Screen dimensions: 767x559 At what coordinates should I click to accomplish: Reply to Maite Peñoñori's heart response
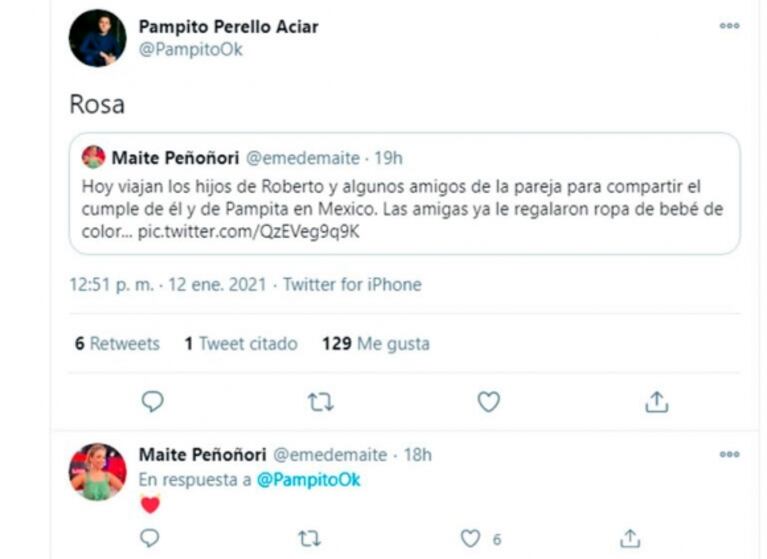(x=150, y=538)
